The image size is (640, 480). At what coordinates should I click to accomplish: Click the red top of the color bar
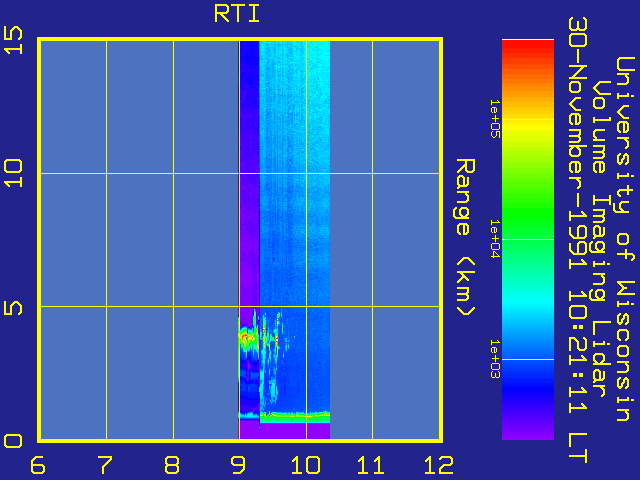click(528, 49)
